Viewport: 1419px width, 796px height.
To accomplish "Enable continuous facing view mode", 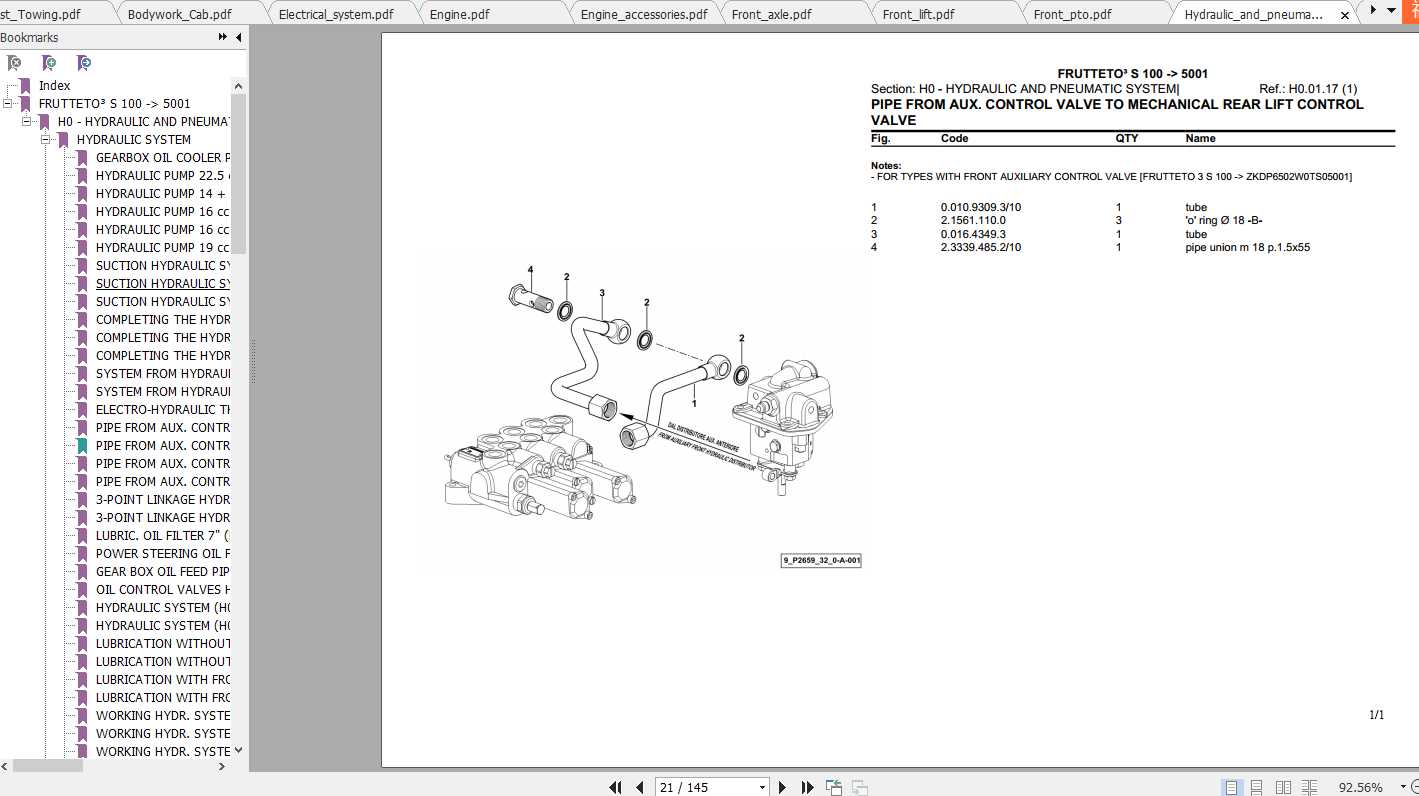I will [x=1309, y=787].
